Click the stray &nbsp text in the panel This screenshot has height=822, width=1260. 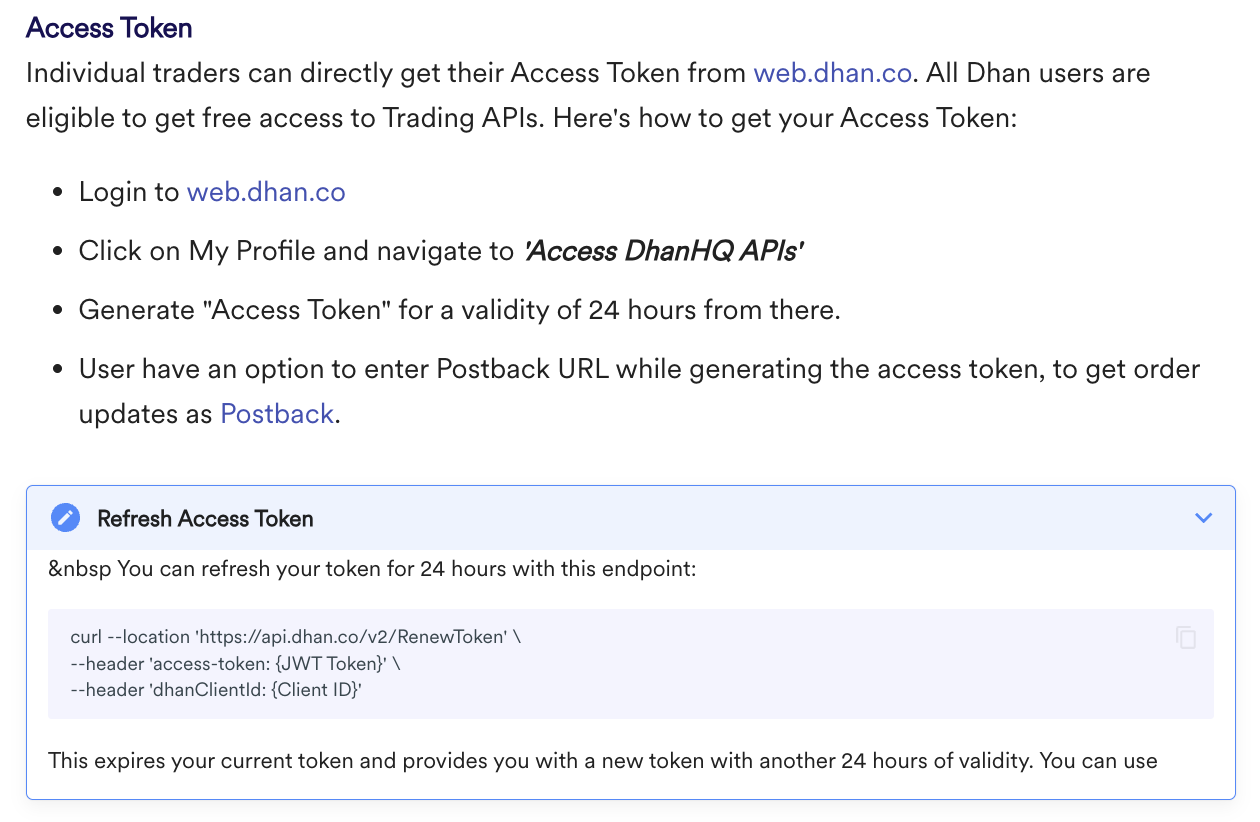pyautogui.click(x=79, y=570)
